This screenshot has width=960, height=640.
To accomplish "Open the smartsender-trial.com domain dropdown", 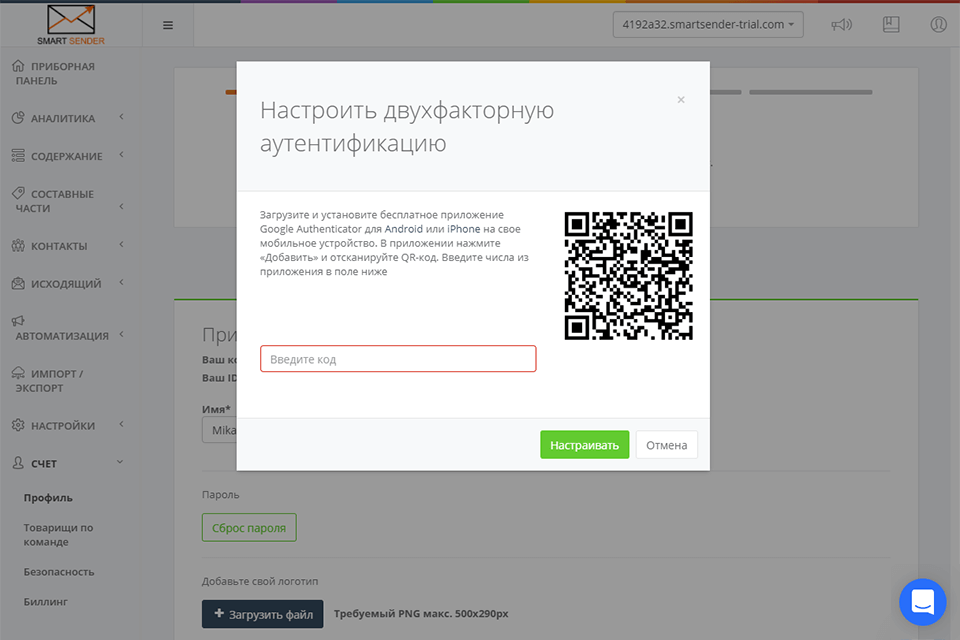I will tap(708, 24).
